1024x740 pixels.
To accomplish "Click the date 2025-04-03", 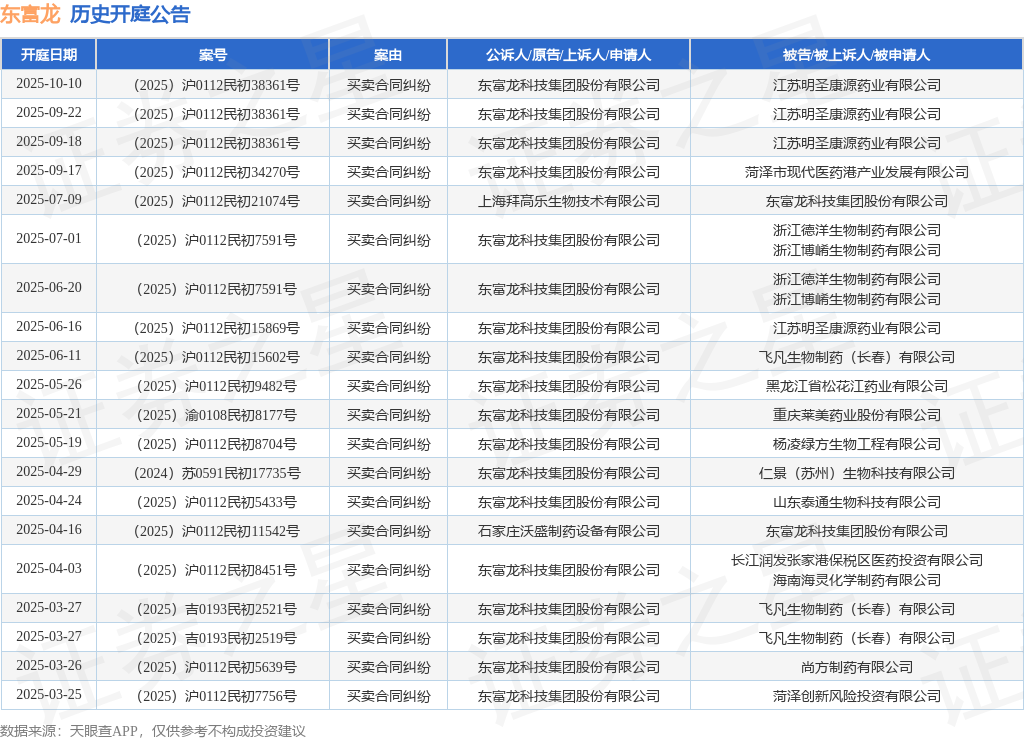I will (x=49, y=568).
